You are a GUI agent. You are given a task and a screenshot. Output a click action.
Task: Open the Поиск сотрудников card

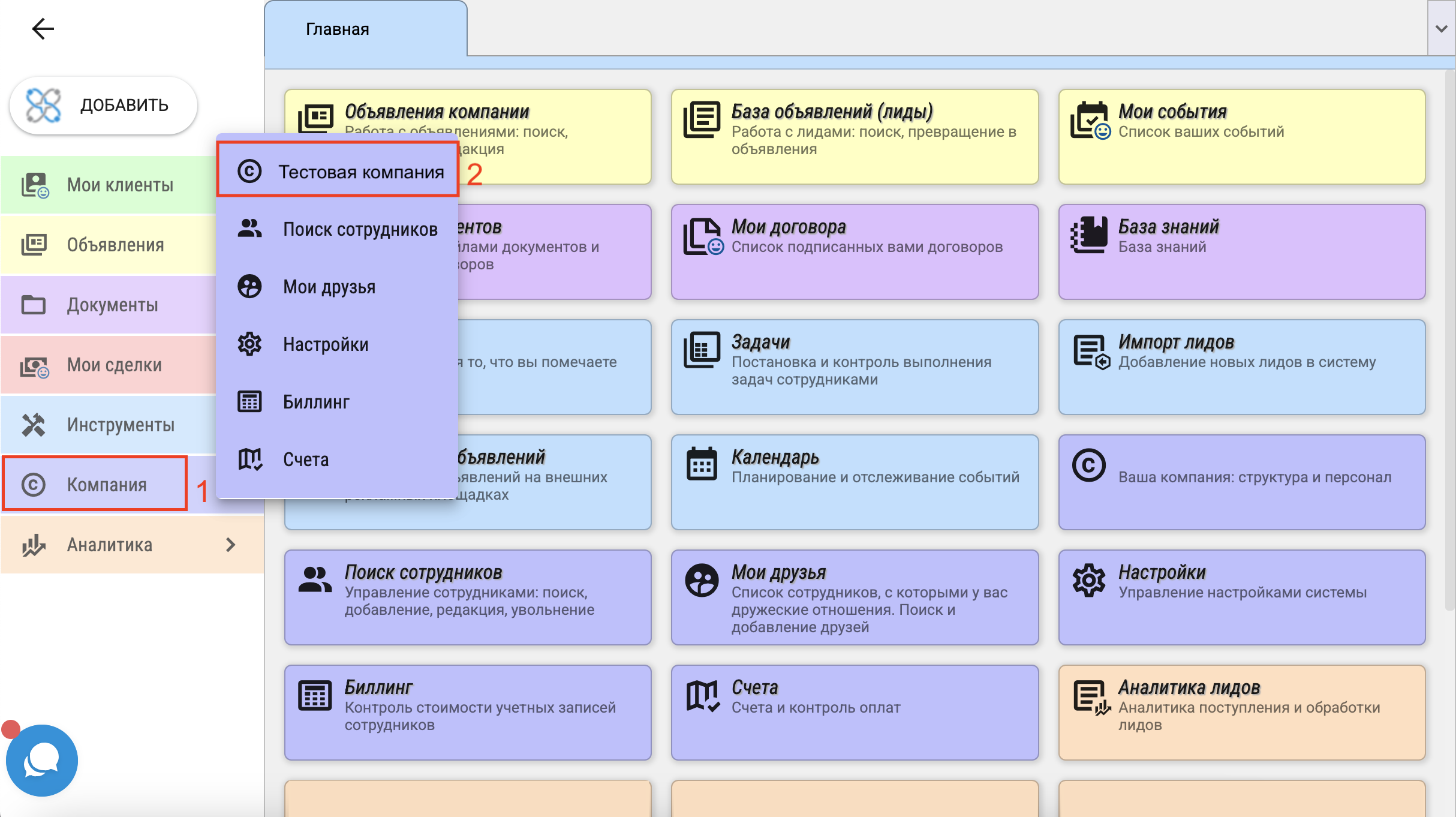click(x=468, y=597)
